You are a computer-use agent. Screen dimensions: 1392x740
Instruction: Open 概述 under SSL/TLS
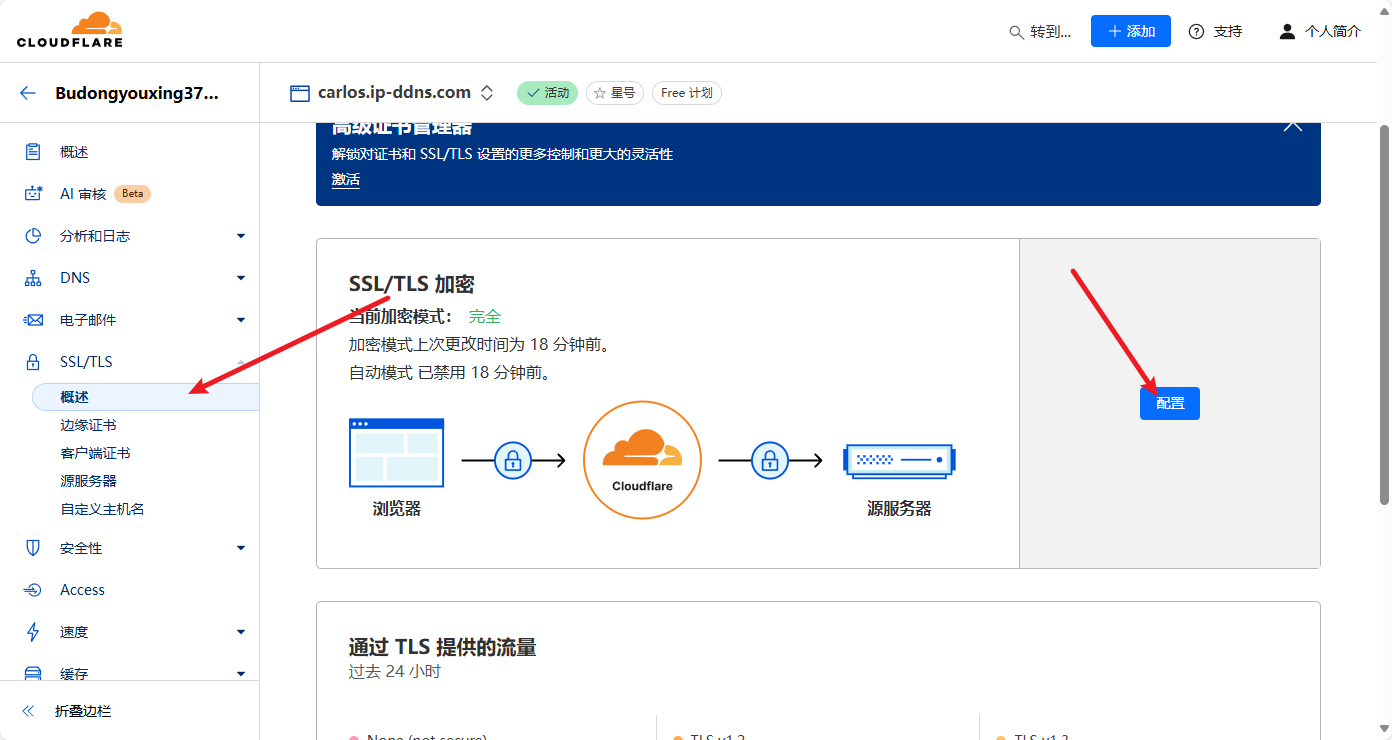click(146, 397)
